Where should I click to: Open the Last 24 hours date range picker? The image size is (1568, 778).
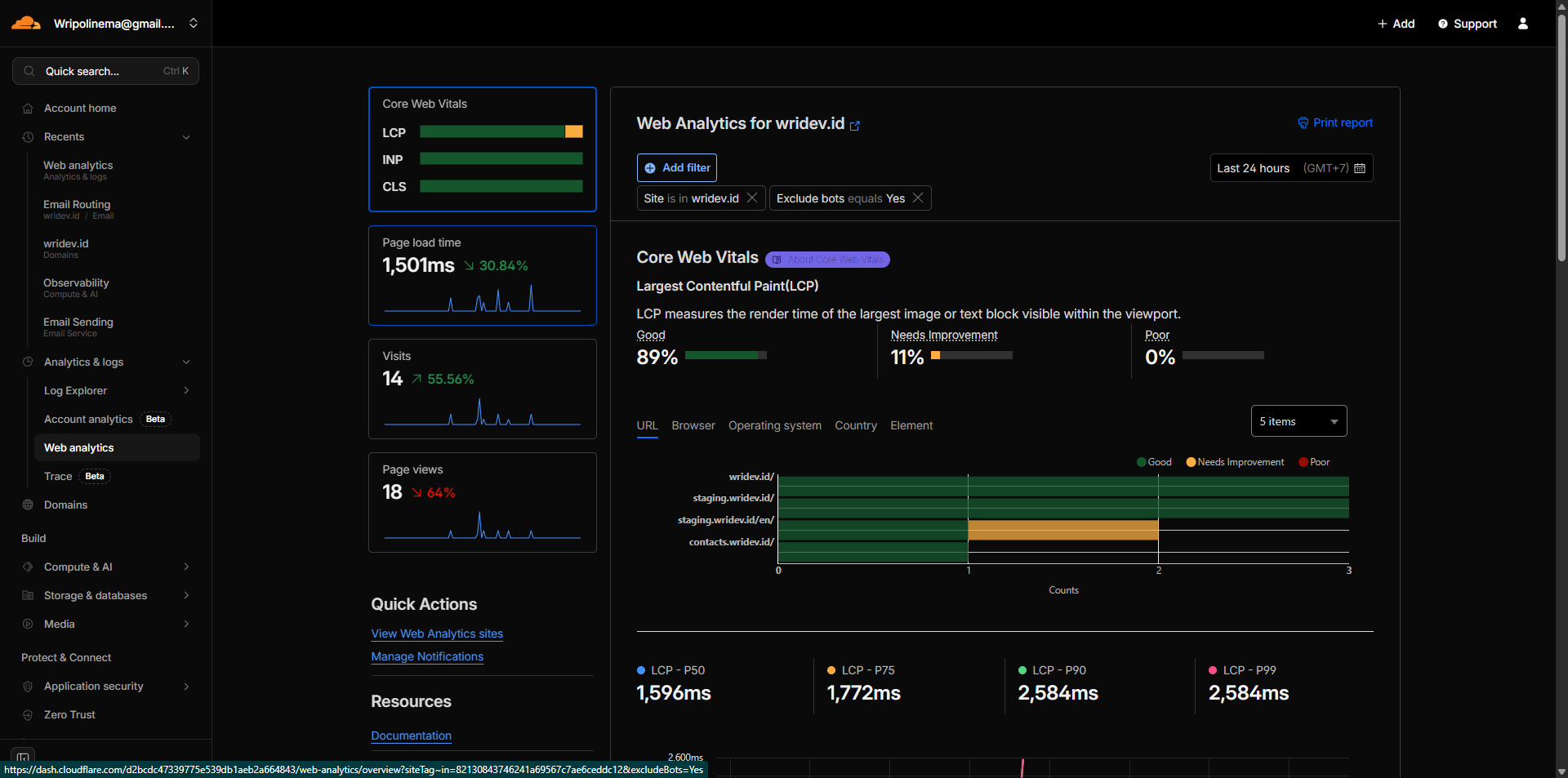click(1290, 168)
